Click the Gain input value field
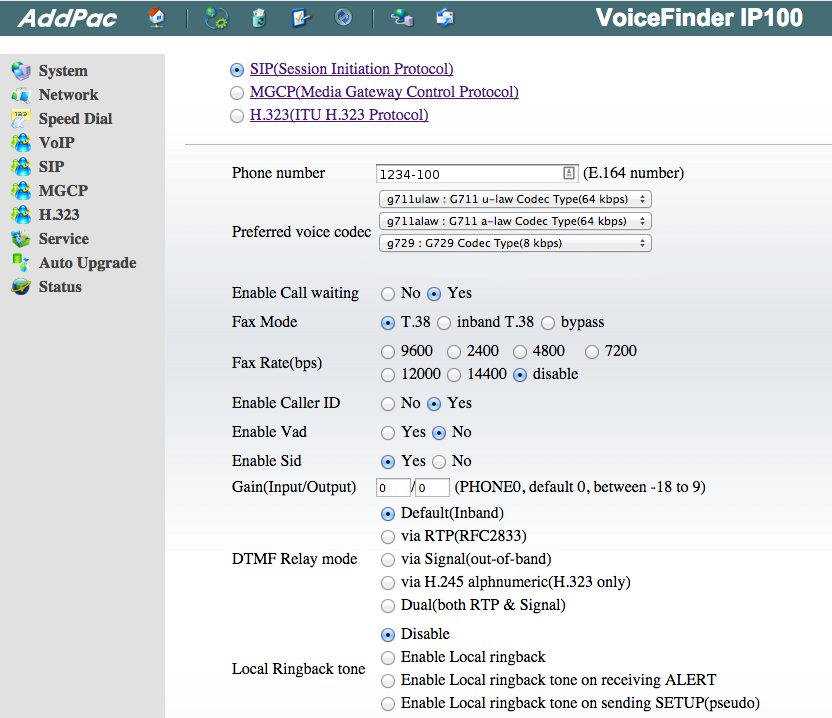832x718 pixels. pos(393,488)
